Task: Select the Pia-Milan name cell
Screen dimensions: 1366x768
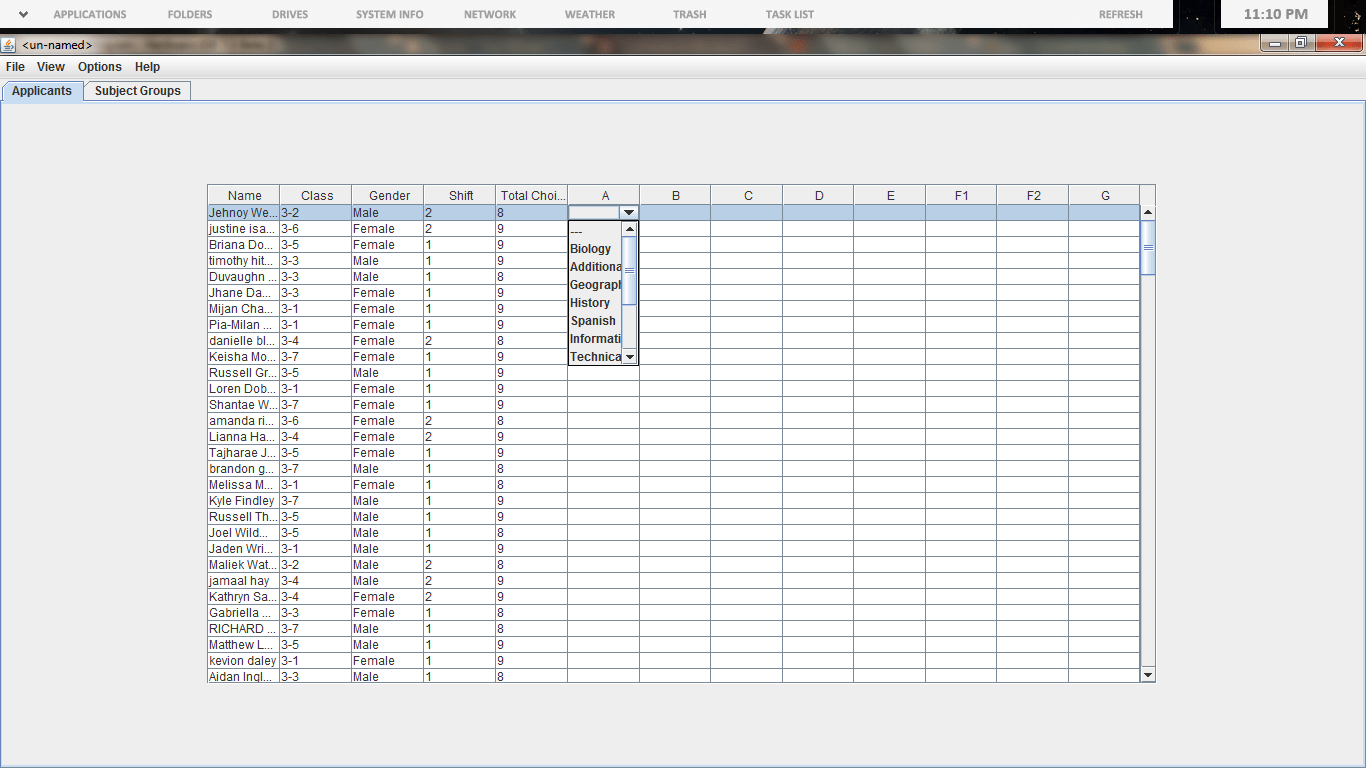Action: pyautogui.click(x=244, y=325)
